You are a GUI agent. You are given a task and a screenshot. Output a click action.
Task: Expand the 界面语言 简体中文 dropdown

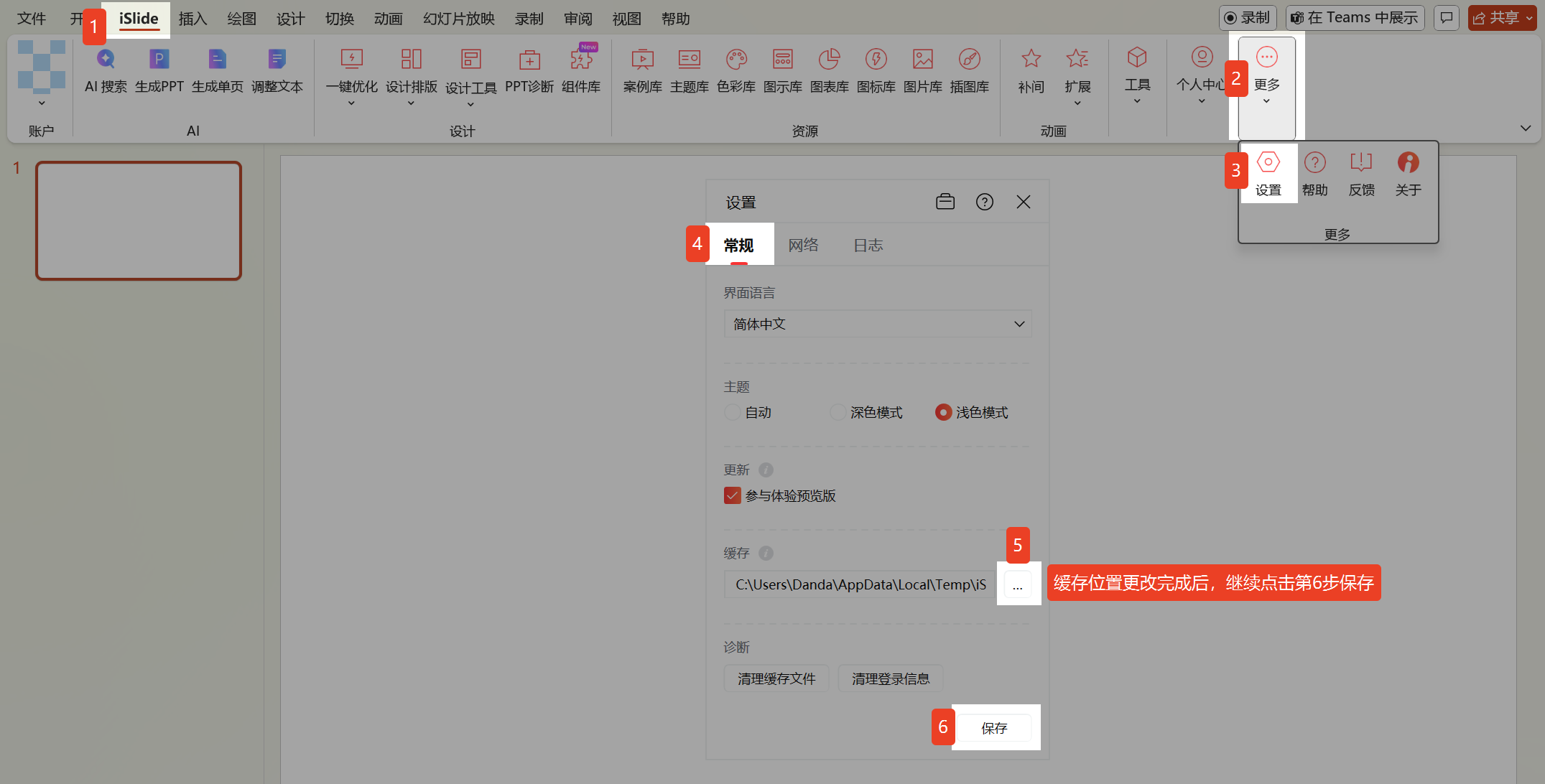pos(878,324)
